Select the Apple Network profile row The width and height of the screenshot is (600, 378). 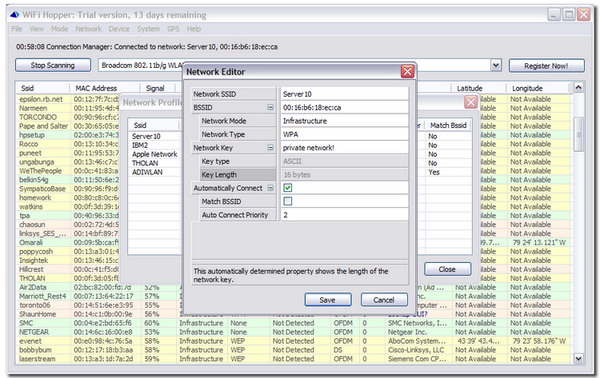point(155,154)
